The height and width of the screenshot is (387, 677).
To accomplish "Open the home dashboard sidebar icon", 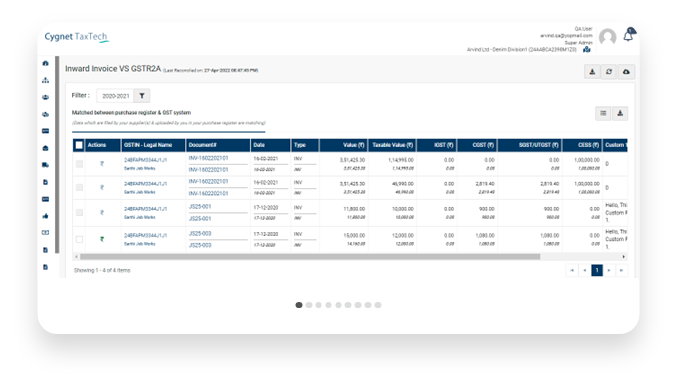I will (45, 63).
